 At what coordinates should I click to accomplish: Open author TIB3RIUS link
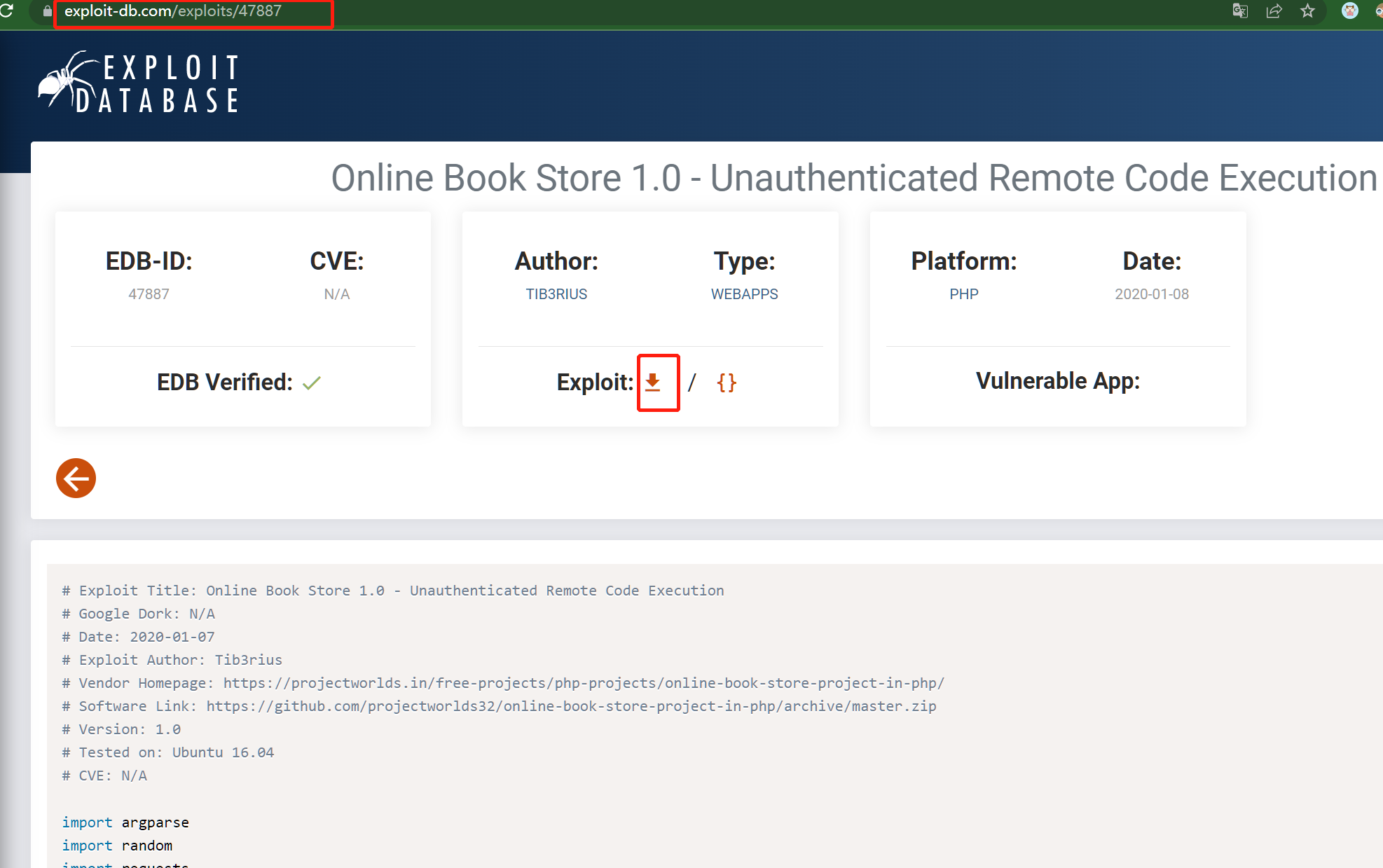tap(556, 294)
